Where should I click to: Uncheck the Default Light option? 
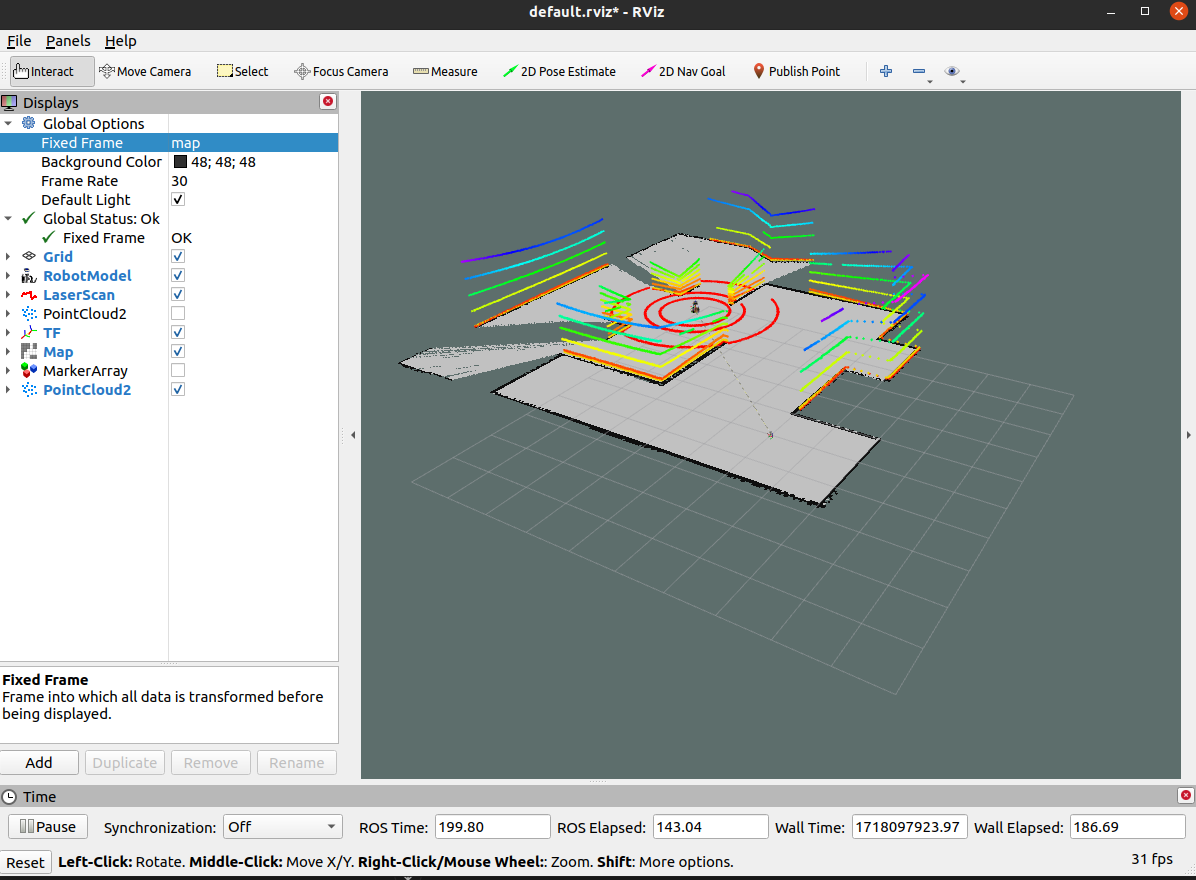pyautogui.click(x=178, y=200)
